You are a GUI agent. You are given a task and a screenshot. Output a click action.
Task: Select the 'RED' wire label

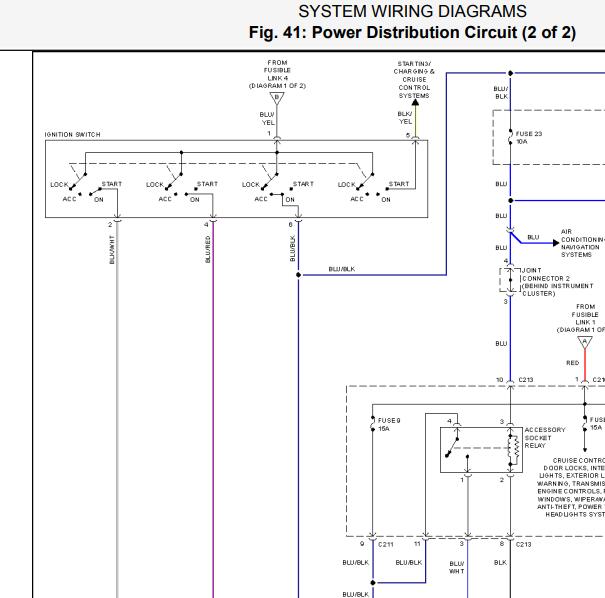pos(573,363)
